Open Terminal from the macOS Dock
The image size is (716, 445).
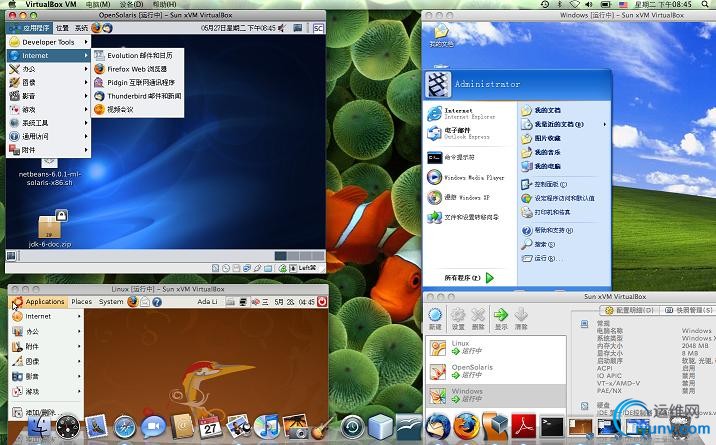tap(552, 427)
